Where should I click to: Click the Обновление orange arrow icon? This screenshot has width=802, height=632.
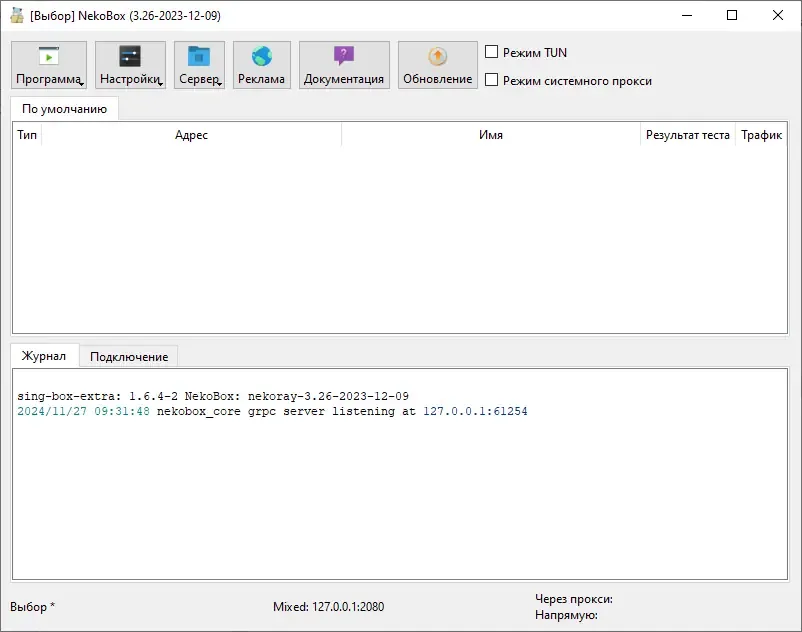click(438, 57)
